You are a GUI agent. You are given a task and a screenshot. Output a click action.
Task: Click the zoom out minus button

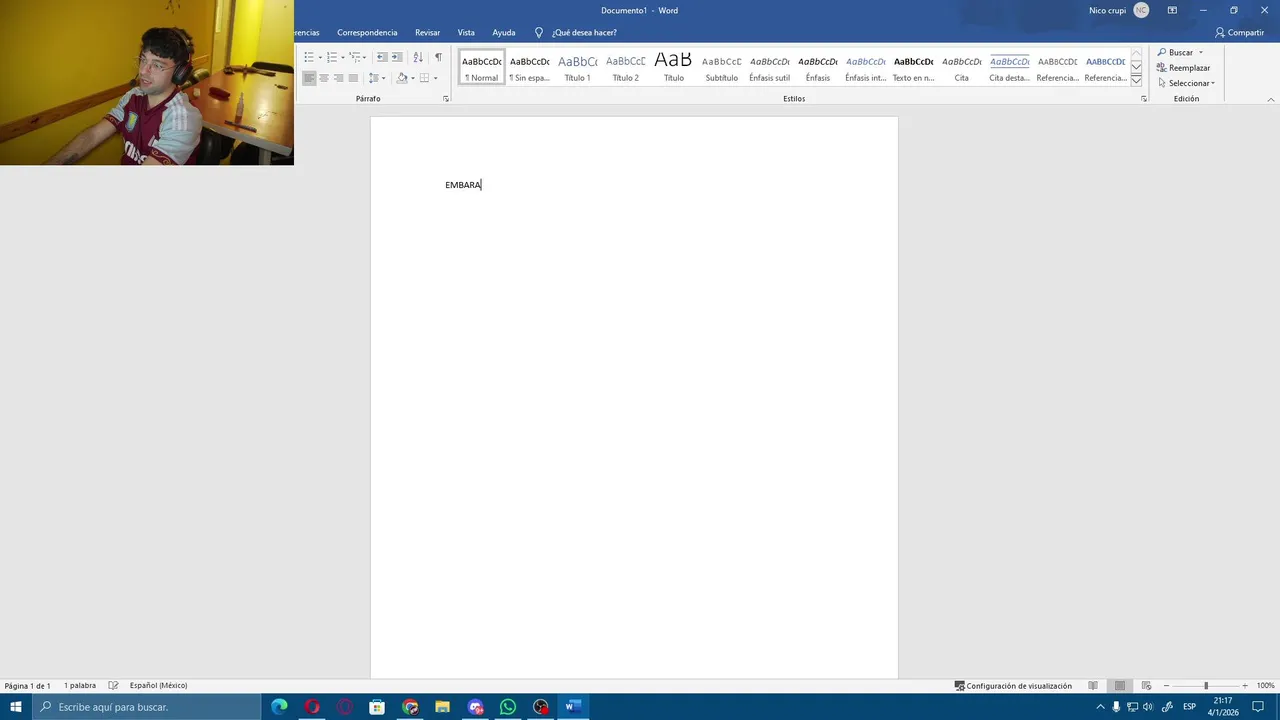pyautogui.click(x=1166, y=686)
